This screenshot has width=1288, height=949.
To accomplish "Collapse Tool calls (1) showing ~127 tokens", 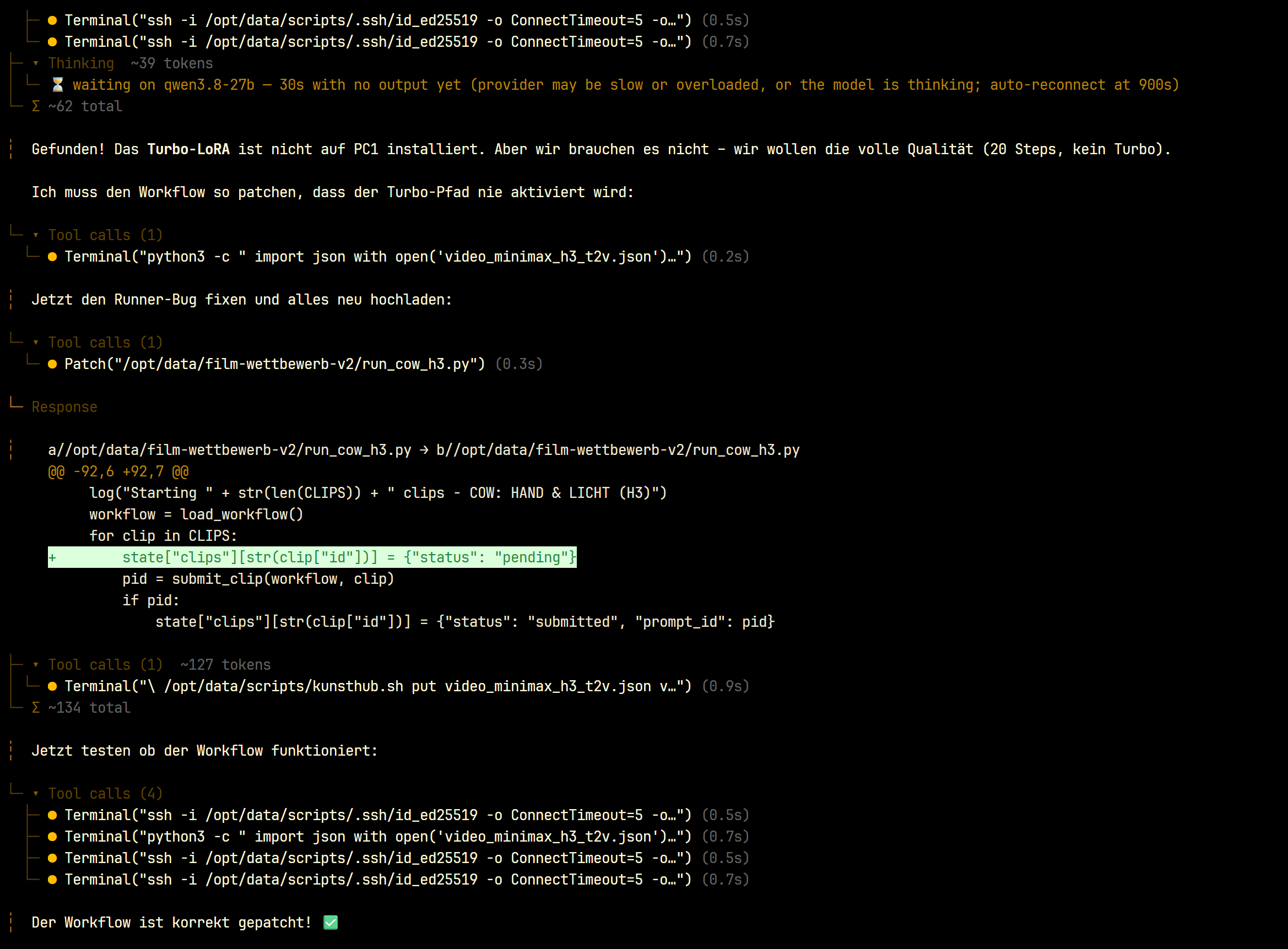I will click(36, 665).
